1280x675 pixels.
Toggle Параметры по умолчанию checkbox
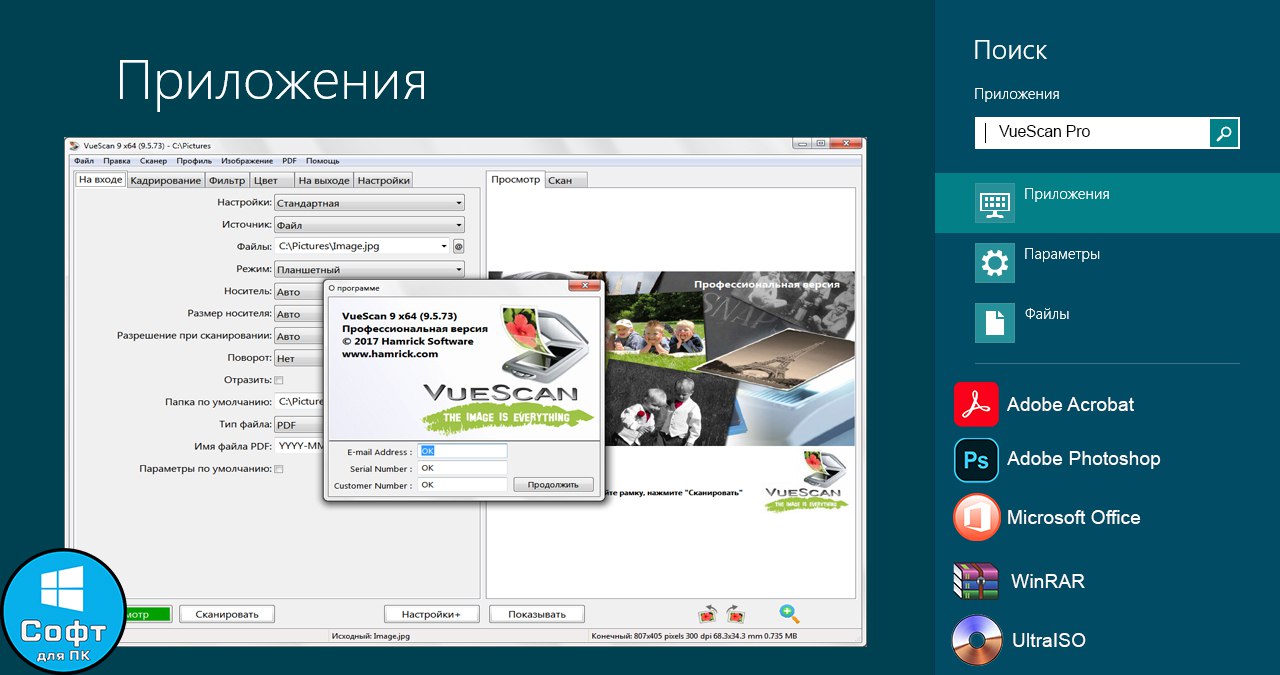[x=279, y=468]
